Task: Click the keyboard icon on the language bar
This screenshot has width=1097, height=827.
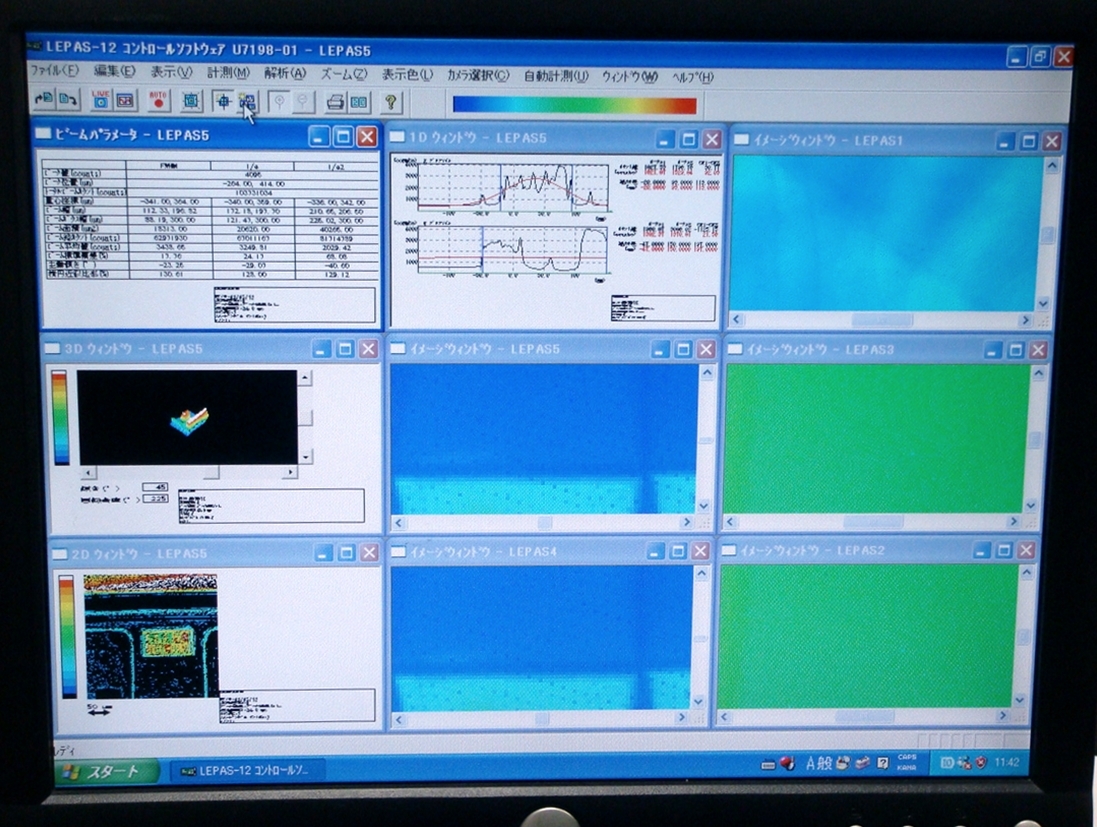Action: click(x=767, y=765)
